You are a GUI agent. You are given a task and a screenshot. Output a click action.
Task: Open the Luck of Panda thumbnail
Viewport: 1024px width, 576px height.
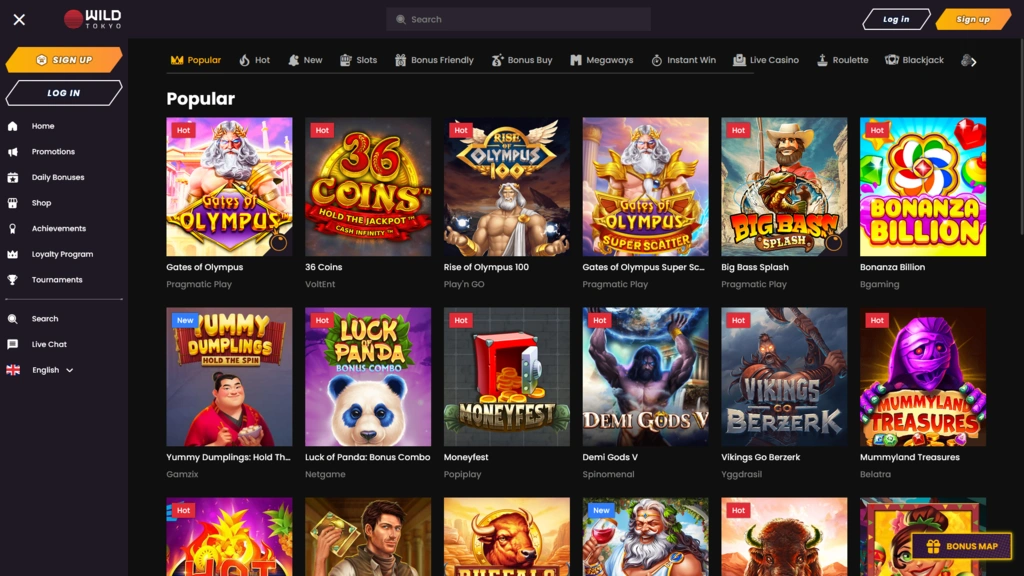click(x=368, y=377)
